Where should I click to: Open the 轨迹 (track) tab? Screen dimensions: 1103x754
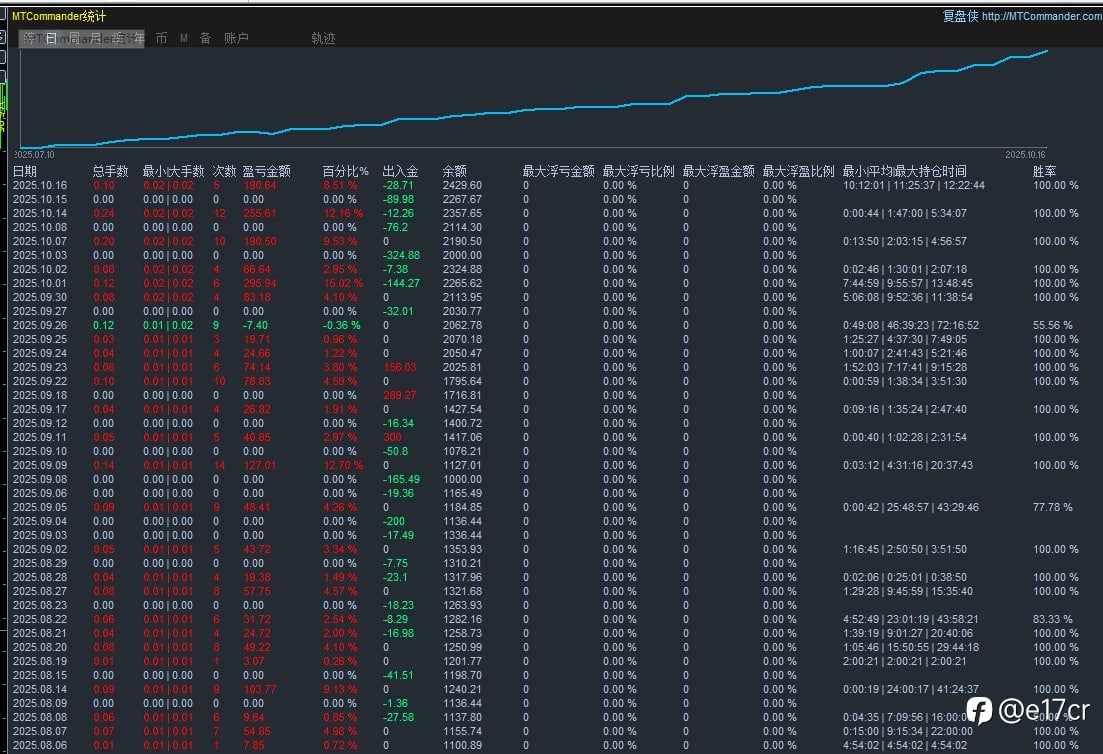pyautogui.click(x=323, y=38)
